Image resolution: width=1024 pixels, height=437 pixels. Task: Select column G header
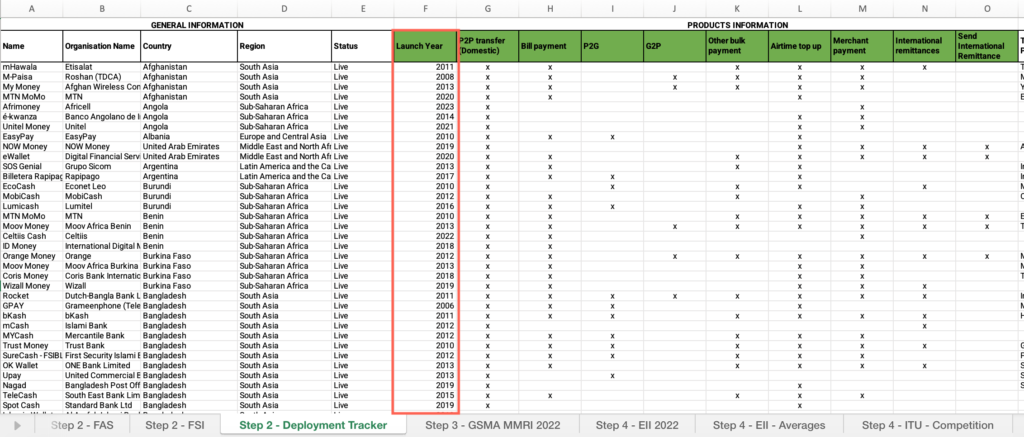point(488,8)
